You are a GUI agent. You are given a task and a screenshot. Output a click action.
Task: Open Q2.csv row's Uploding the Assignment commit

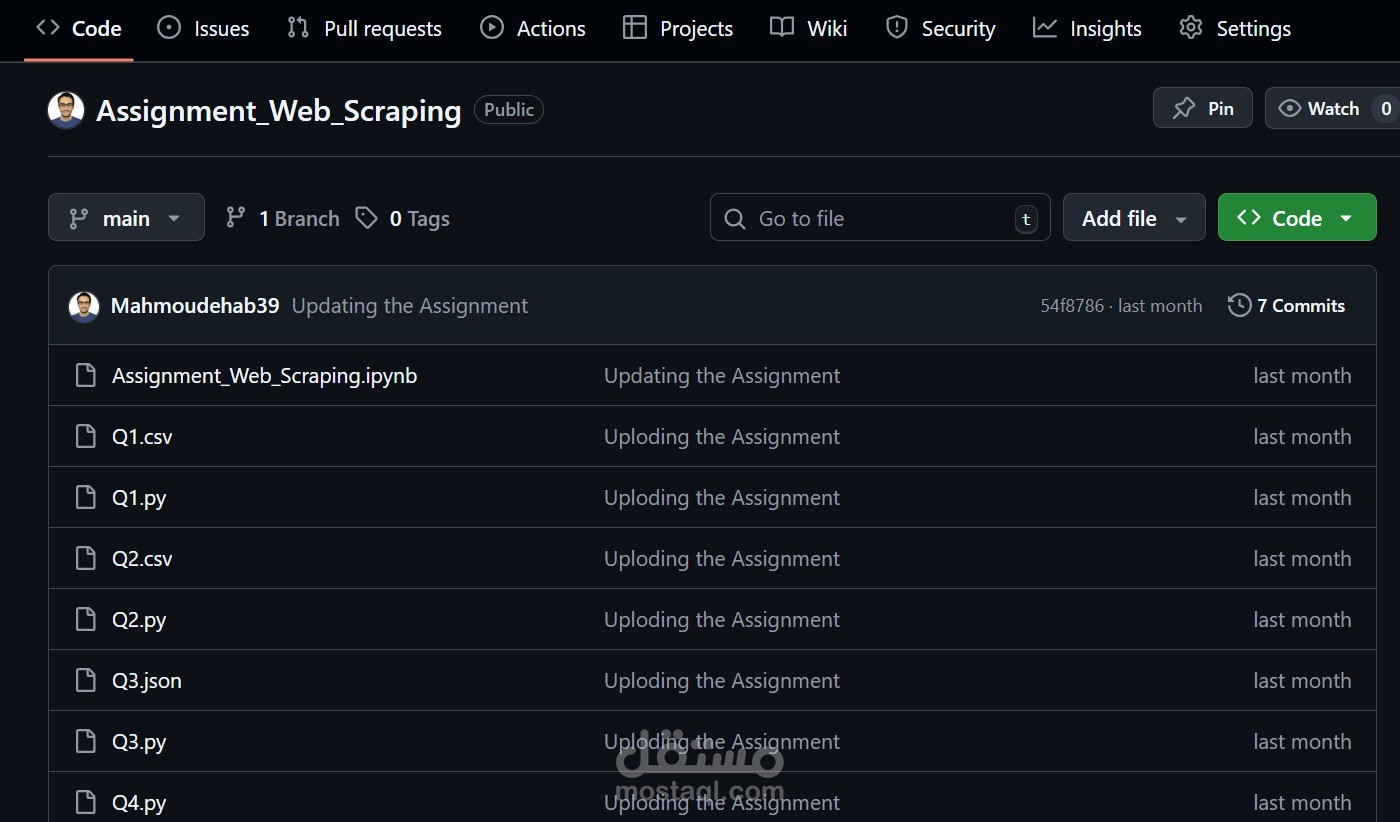click(x=722, y=559)
